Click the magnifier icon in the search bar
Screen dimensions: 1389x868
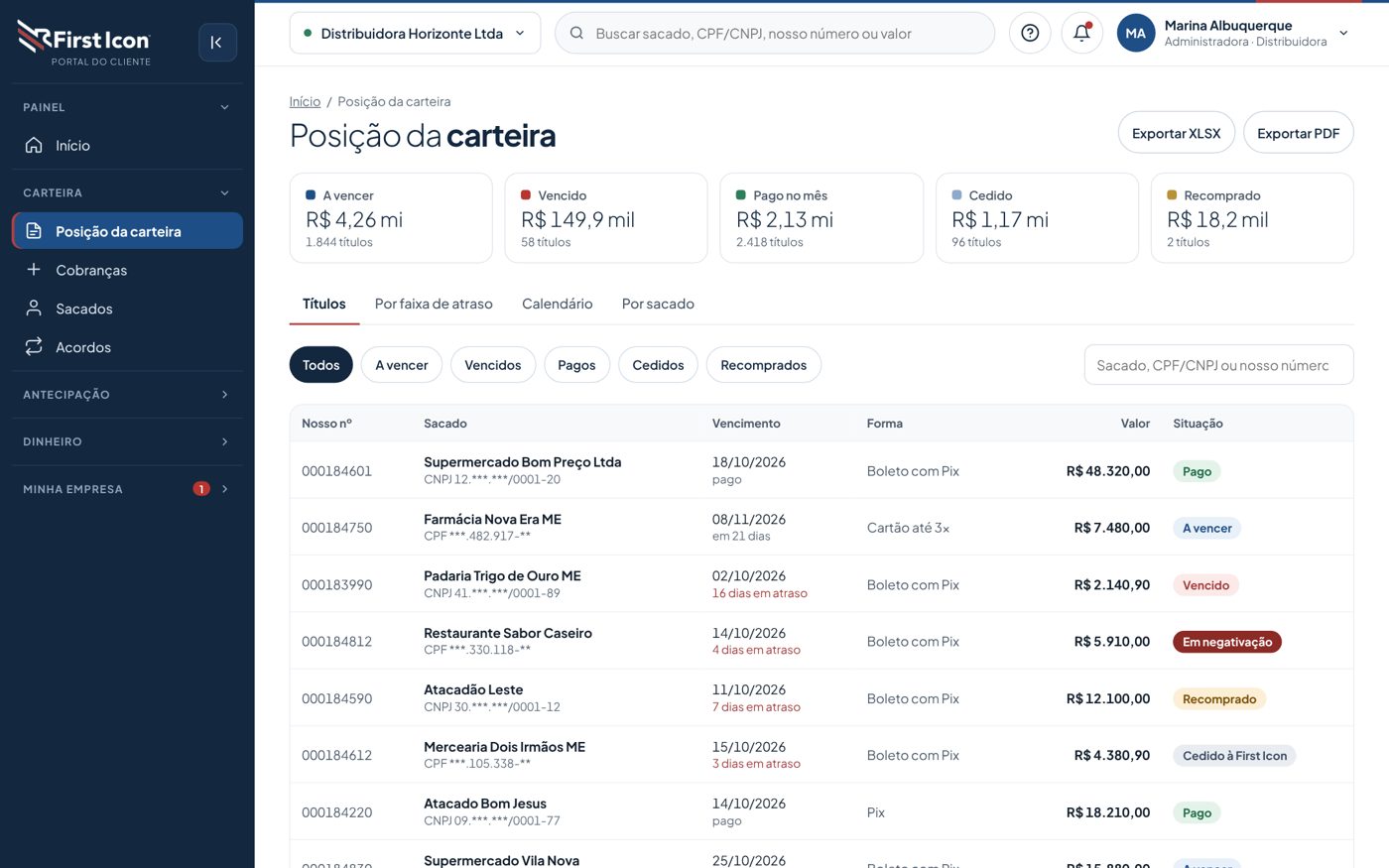(x=576, y=33)
